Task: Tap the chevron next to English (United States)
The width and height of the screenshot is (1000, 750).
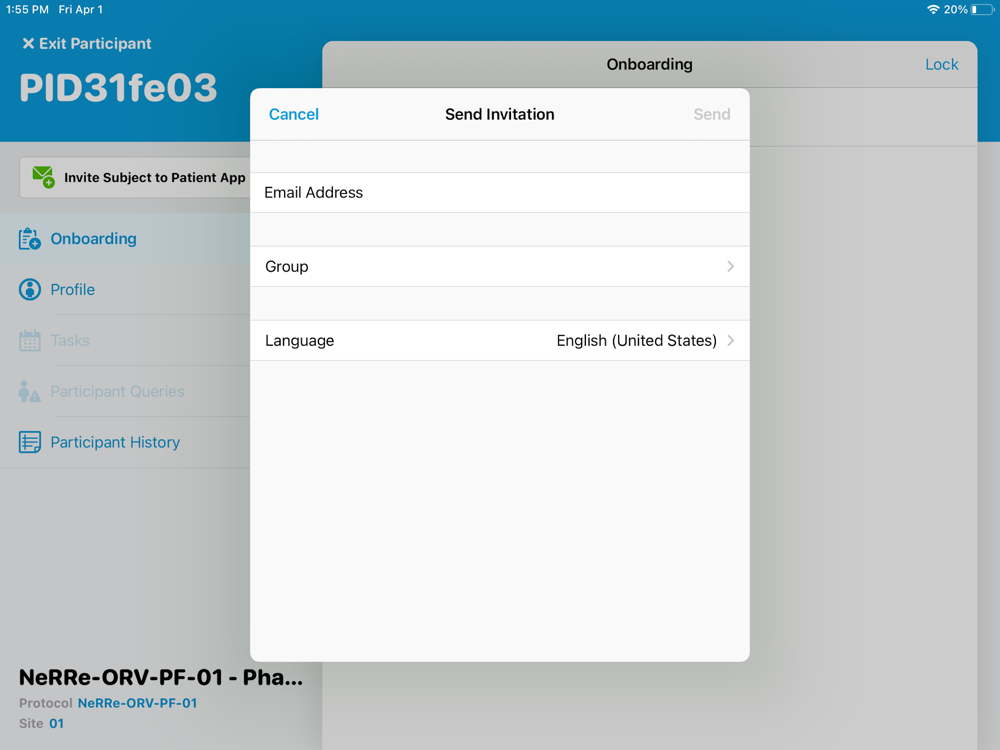Action: [730, 341]
